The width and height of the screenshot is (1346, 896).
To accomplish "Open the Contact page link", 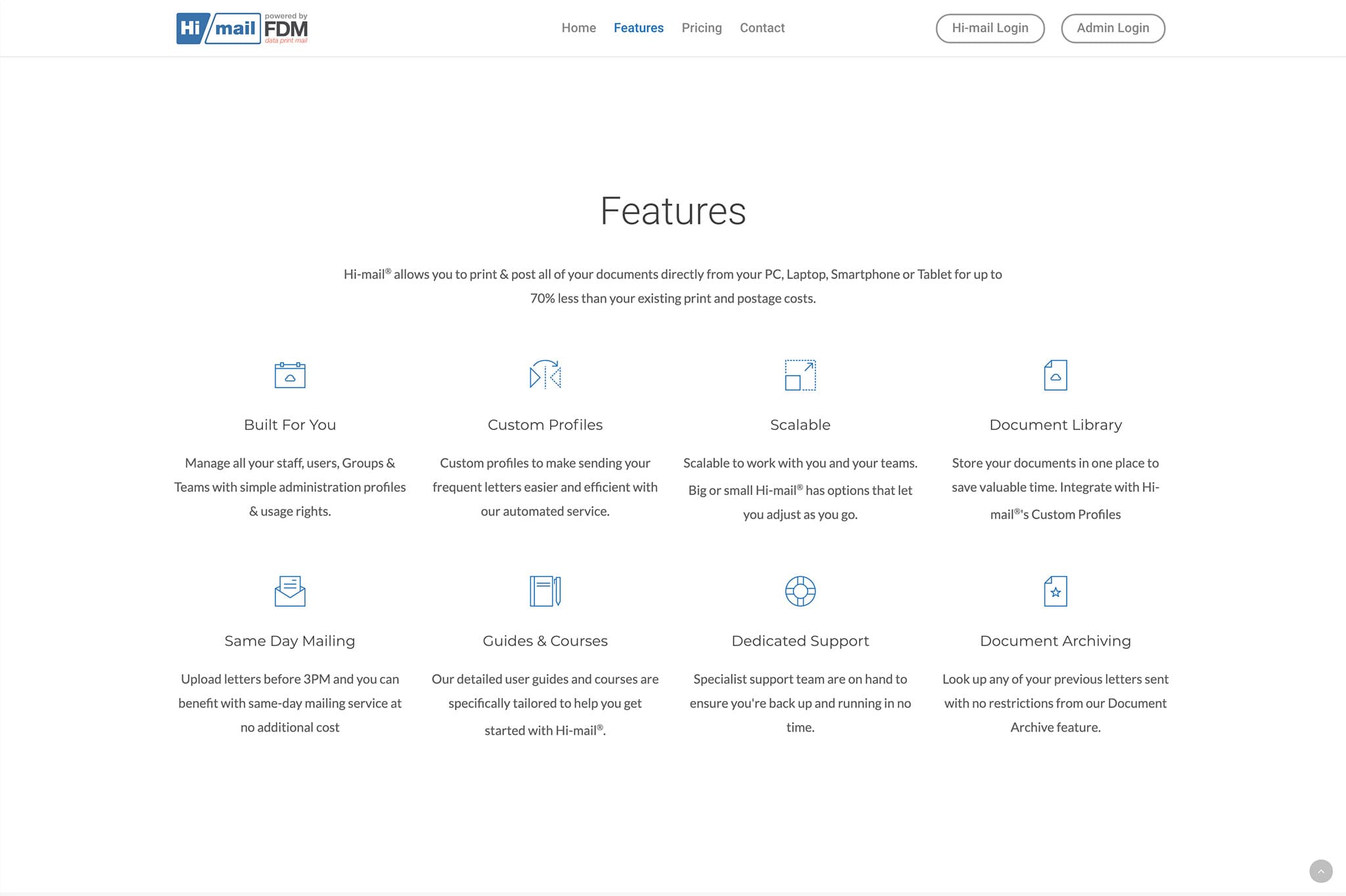I will [x=762, y=28].
